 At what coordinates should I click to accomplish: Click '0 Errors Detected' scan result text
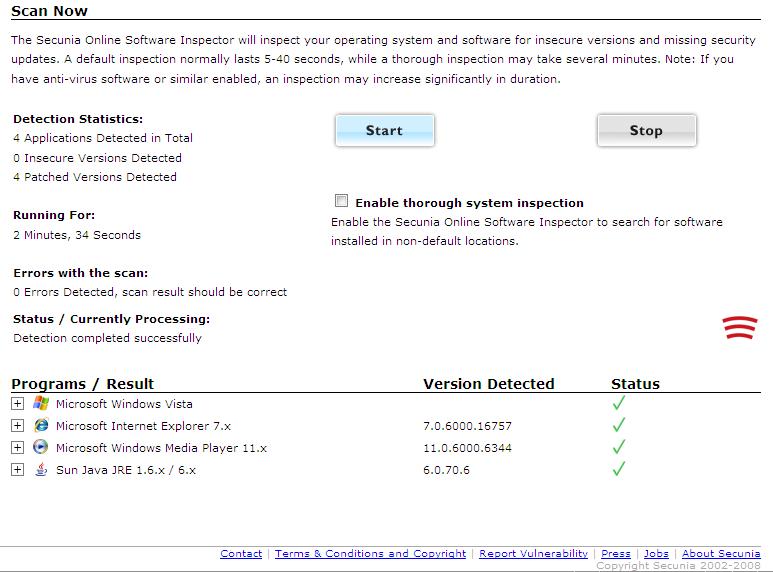click(x=150, y=292)
